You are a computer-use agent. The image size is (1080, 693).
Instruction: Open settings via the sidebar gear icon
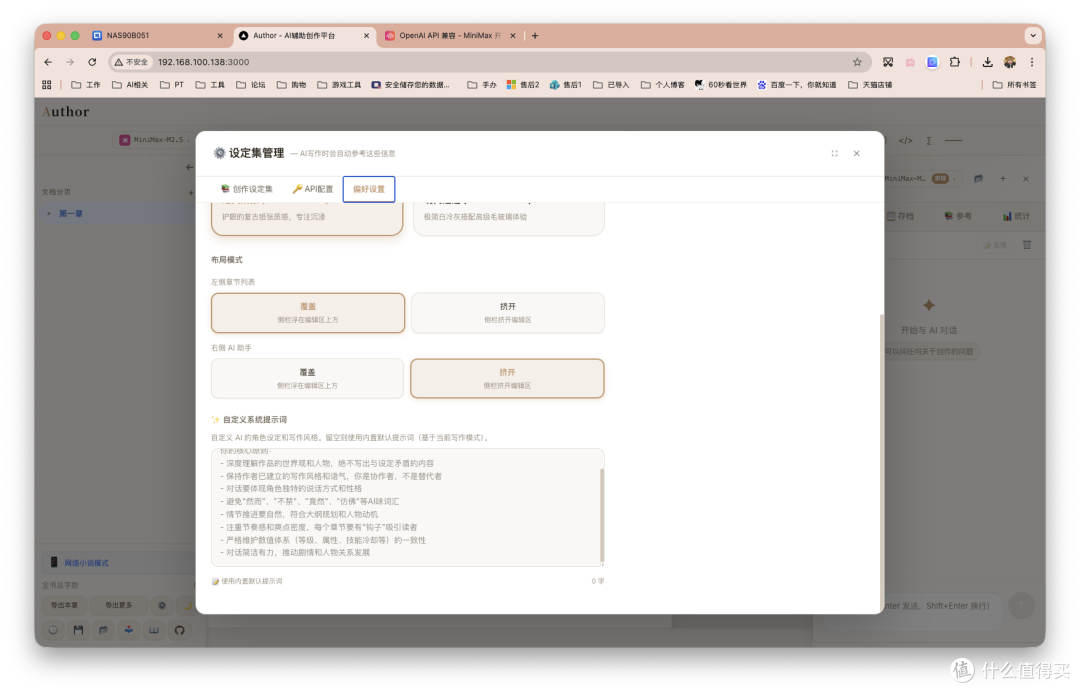click(x=162, y=606)
